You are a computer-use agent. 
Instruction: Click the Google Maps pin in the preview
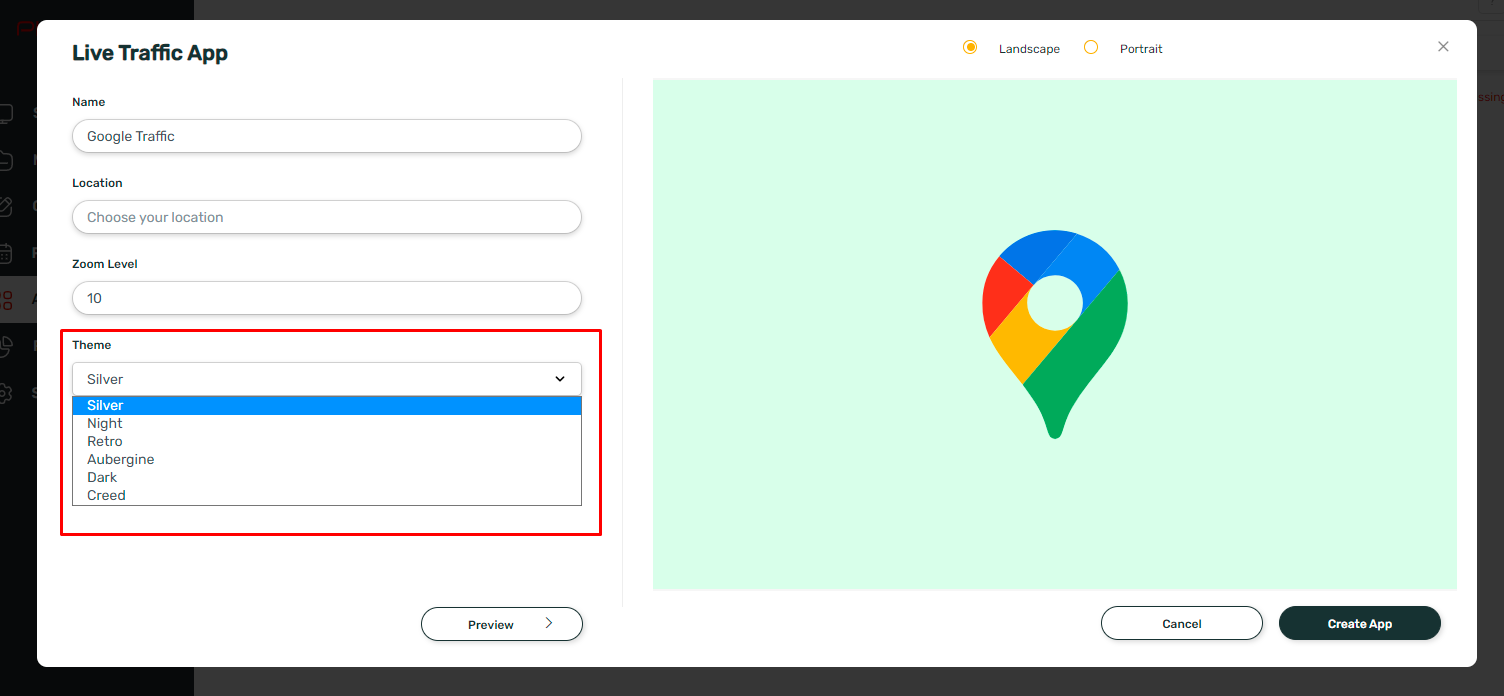pyautogui.click(x=1055, y=334)
